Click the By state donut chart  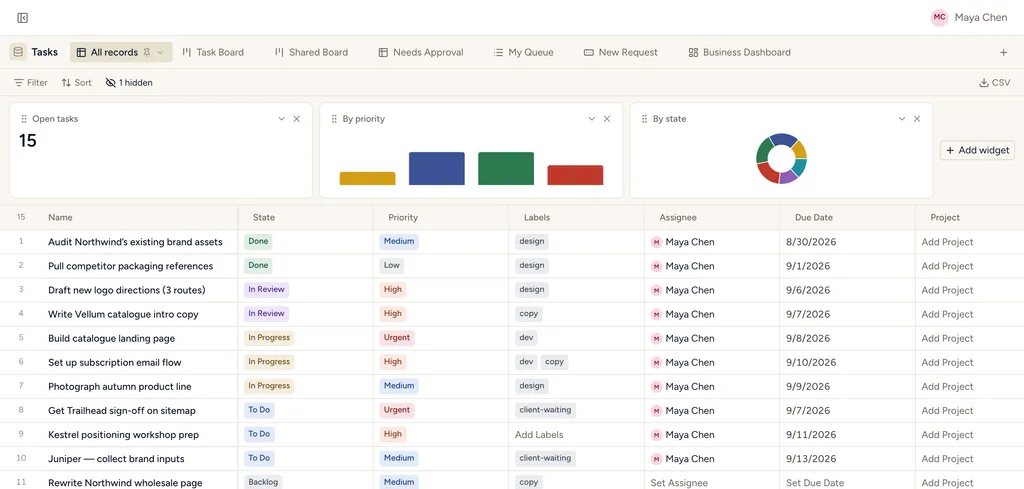click(x=782, y=159)
